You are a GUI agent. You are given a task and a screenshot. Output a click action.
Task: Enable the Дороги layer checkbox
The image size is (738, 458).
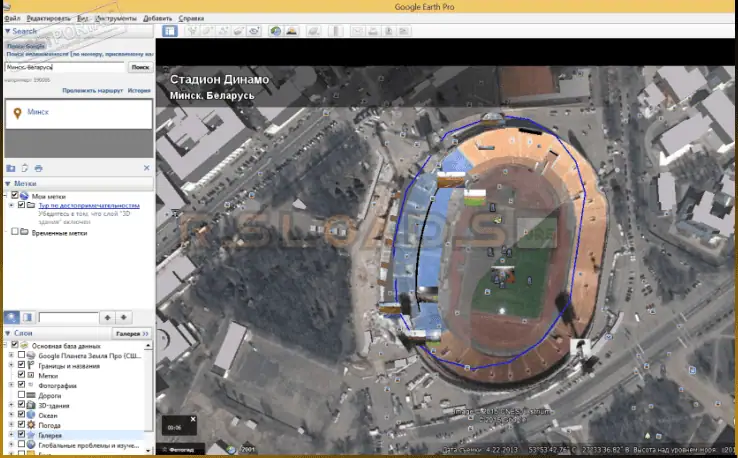tap(21, 394)
